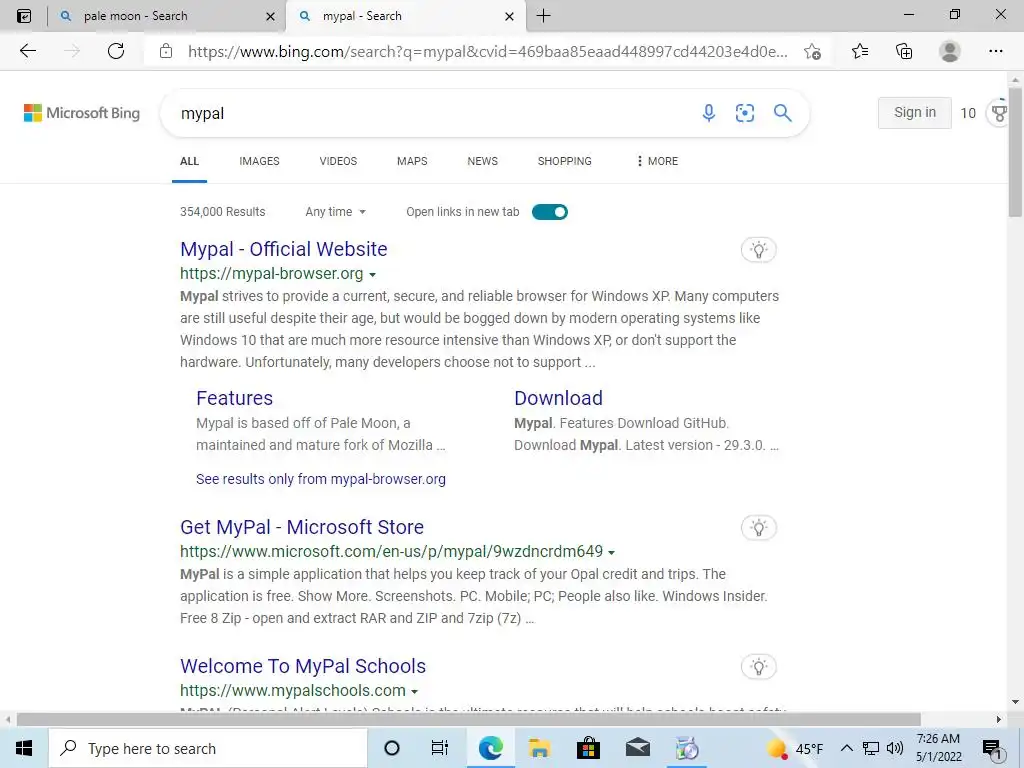This screenshot has height=768, width=1024.
Task: Open Microsoft Store from taskbar
Action: pos(588,748)
